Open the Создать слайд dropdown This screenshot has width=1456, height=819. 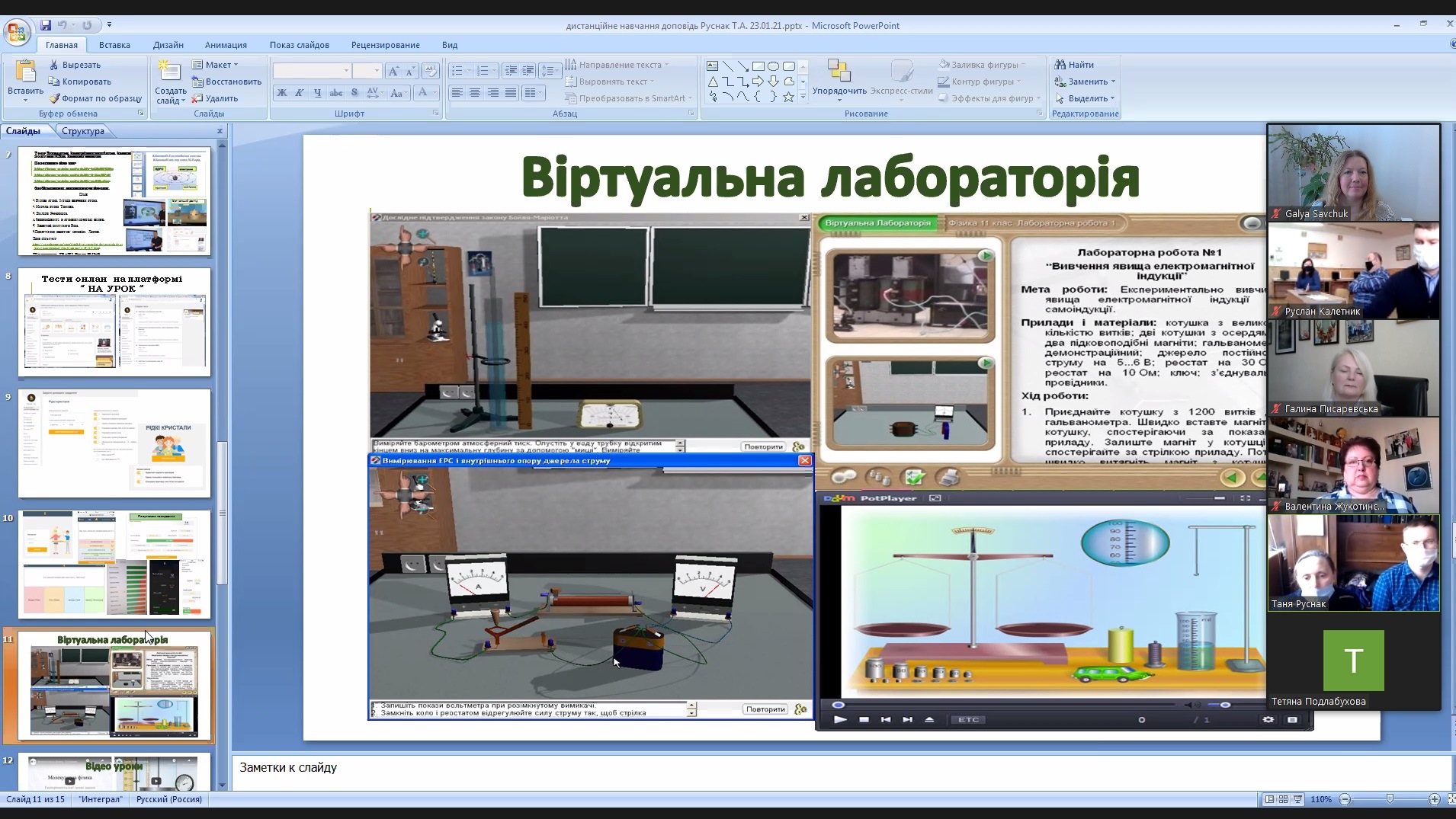(x=170, y=96)
